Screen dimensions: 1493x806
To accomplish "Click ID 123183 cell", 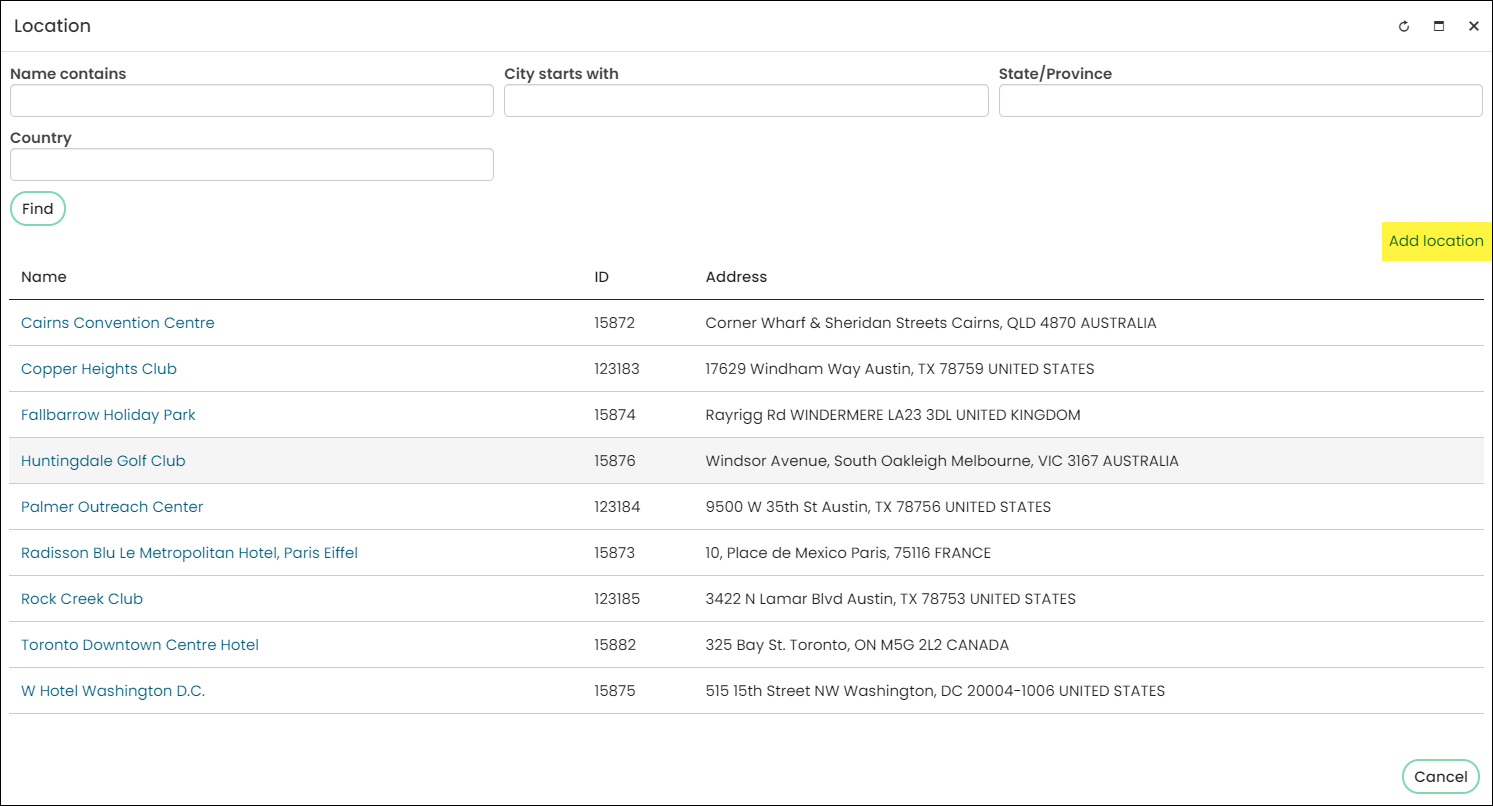I will 617,369.
